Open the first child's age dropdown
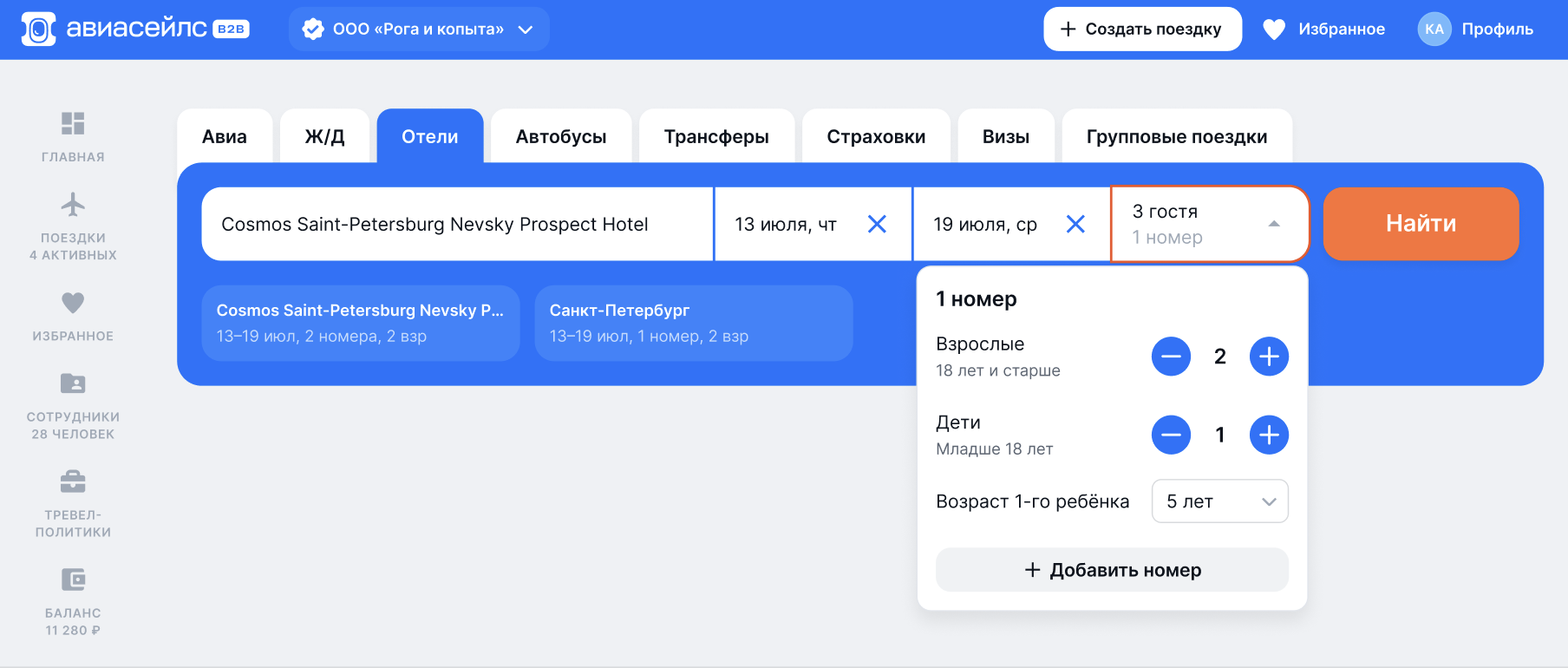 point(1219,501)
